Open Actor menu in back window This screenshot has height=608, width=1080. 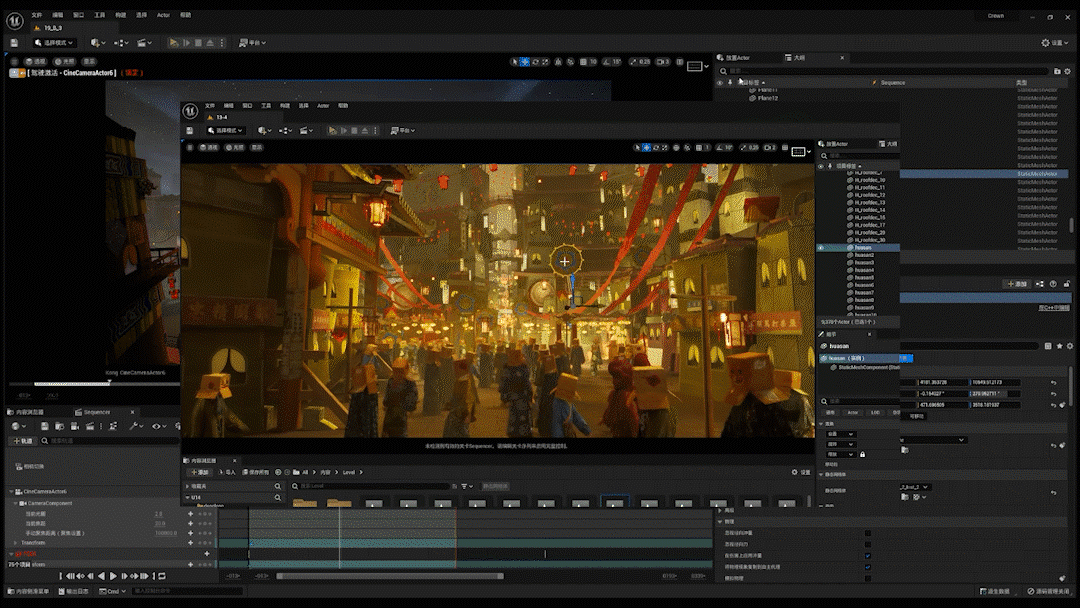163,14
